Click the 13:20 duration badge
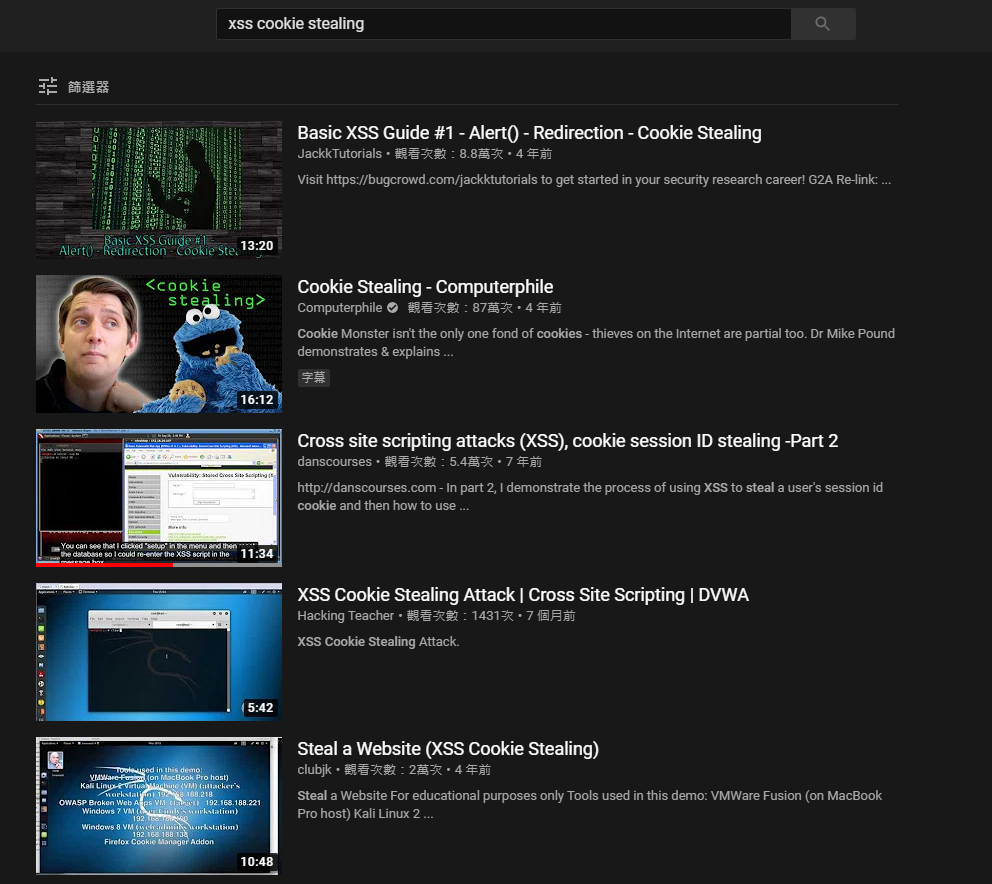Image resolution: width=992 pixels, height=884 pixels. point(257,246)
